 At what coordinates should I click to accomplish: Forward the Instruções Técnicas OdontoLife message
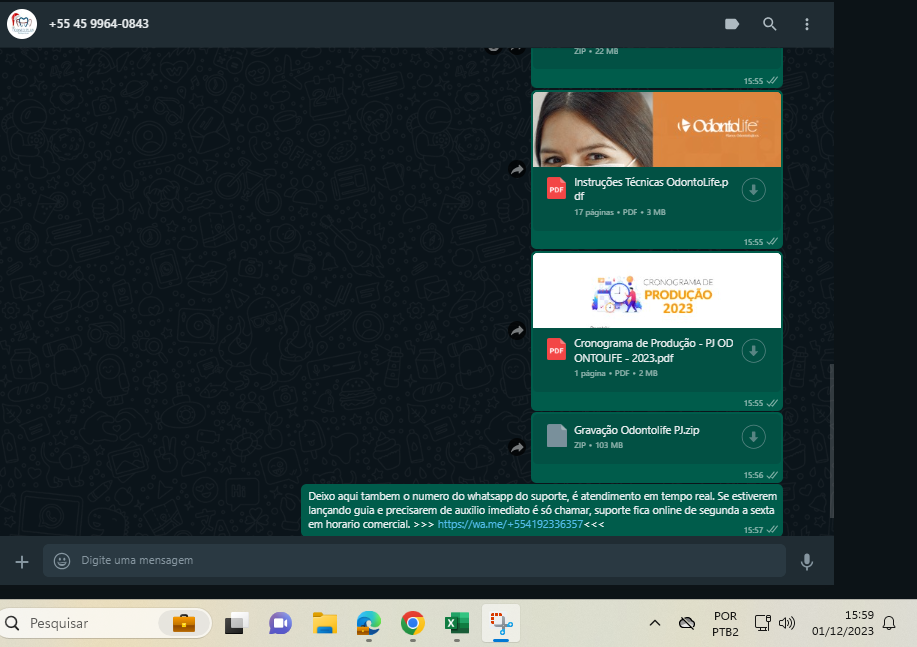517,170
